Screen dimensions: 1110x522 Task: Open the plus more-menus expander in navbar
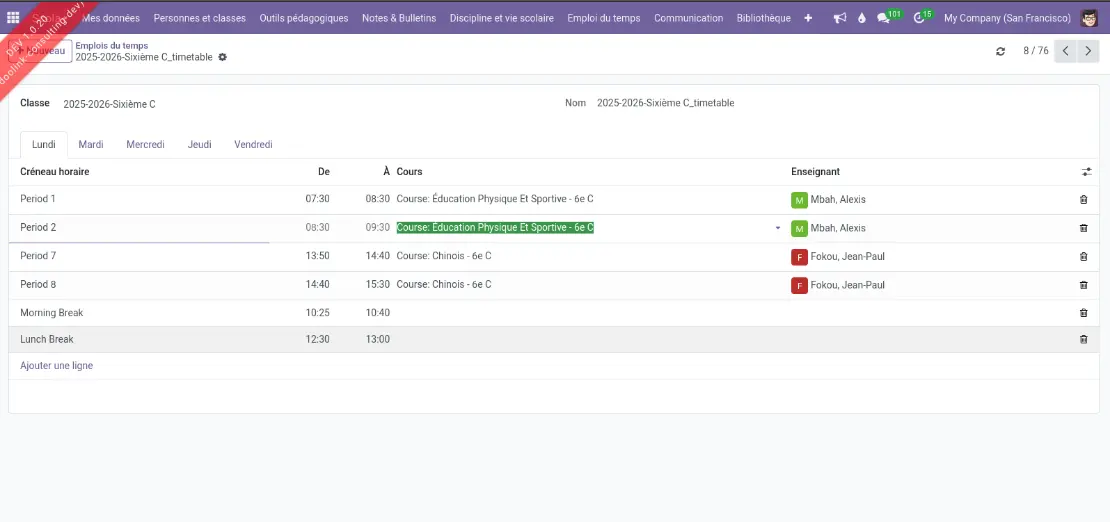click(x=808, y=18)
